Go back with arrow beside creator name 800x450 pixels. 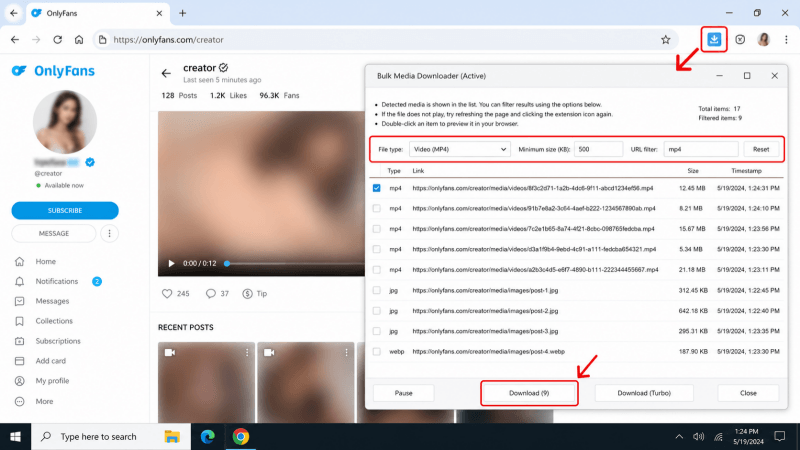tap(166, 73)
